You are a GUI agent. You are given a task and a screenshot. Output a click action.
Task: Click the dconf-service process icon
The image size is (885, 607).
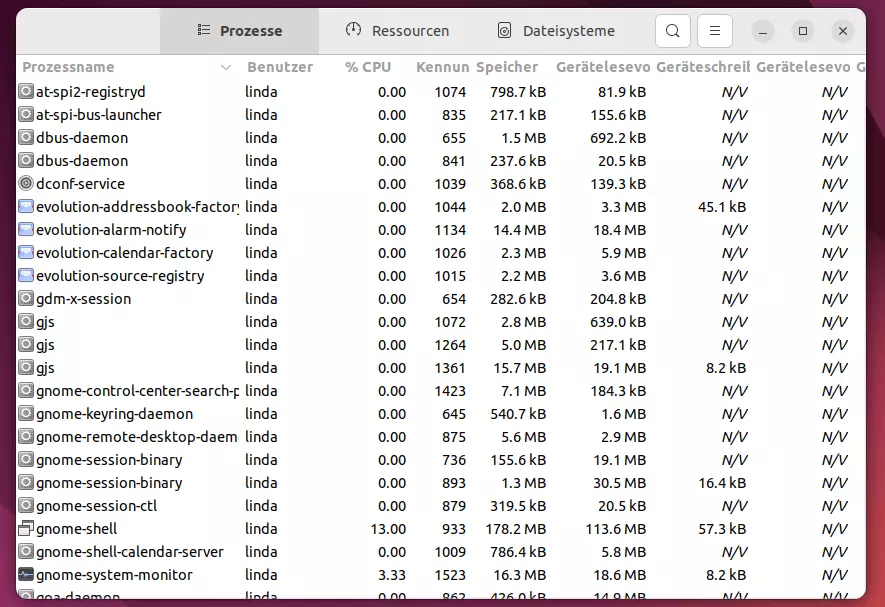pos(26,184)
